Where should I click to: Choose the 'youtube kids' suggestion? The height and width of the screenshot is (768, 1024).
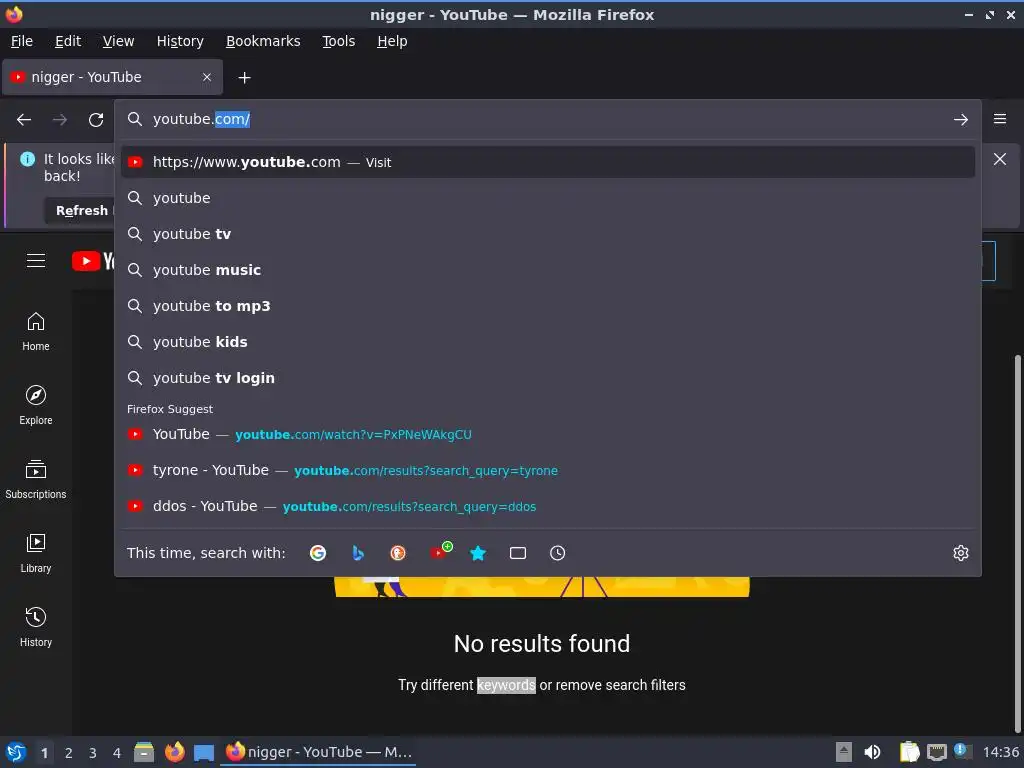pos(547,342)
